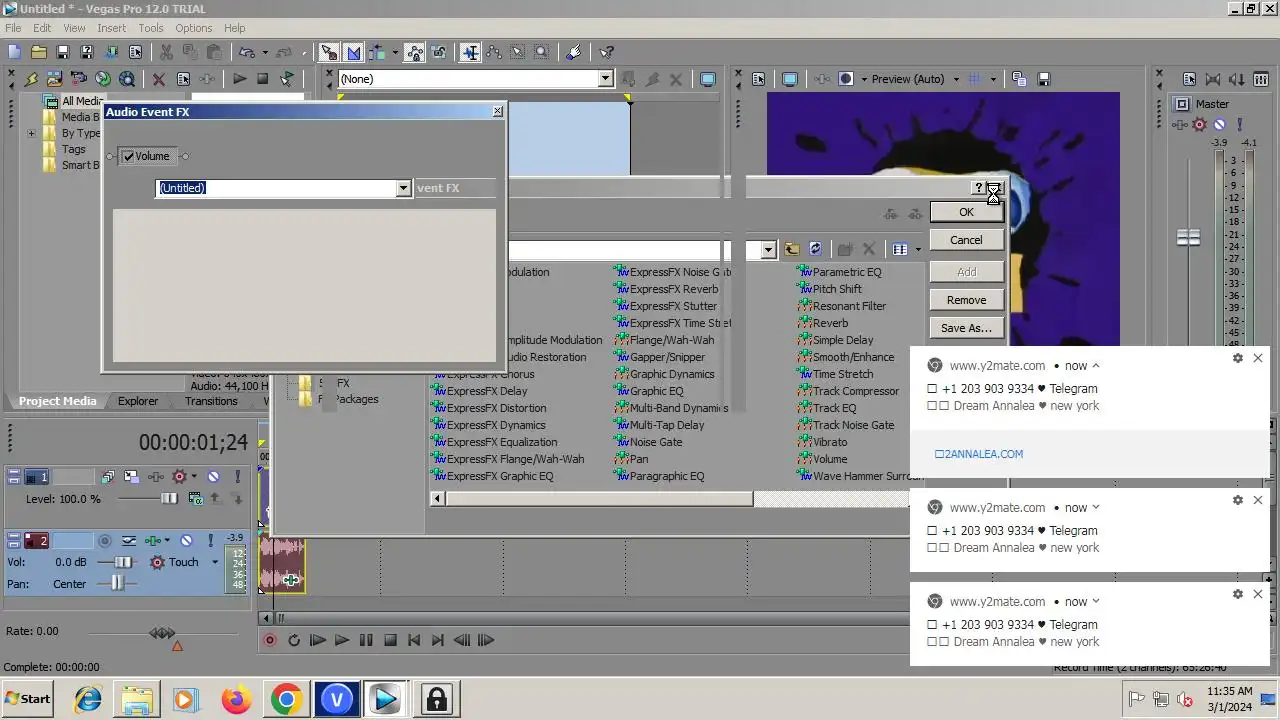The width and height of the screenshot is (1280, 720).
Task: Click OK in the plug-in chooser
Action: click(x=966, y=212)
